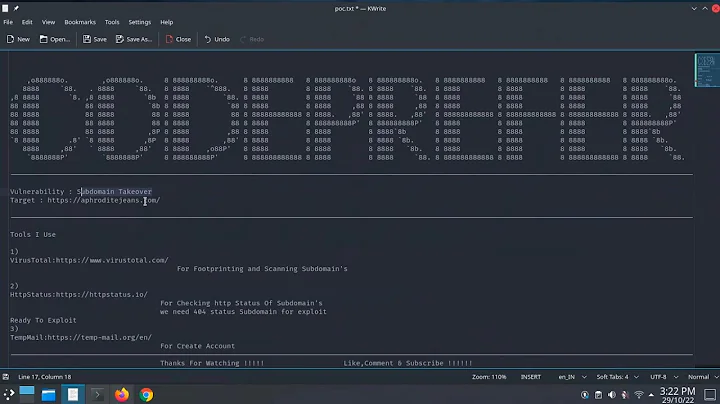Open the UTF-8 encoding dropdown
The height and width of the screenshot is (404, 720).
[x=664, y=377]
